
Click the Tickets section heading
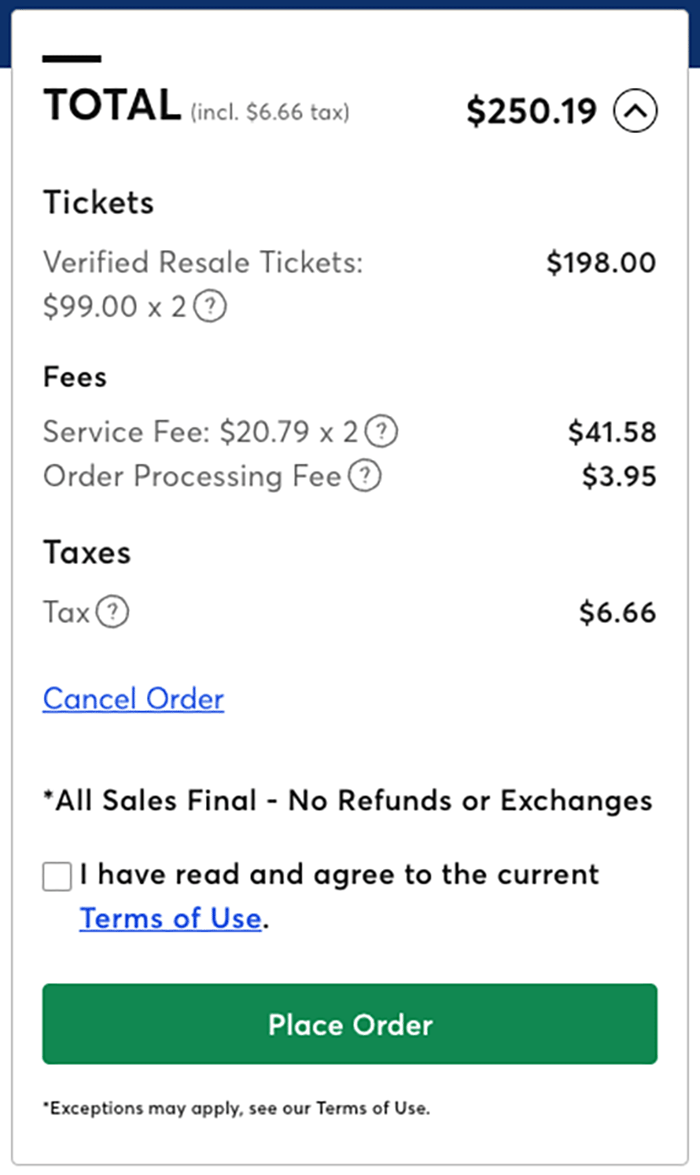tap(98, 203)
